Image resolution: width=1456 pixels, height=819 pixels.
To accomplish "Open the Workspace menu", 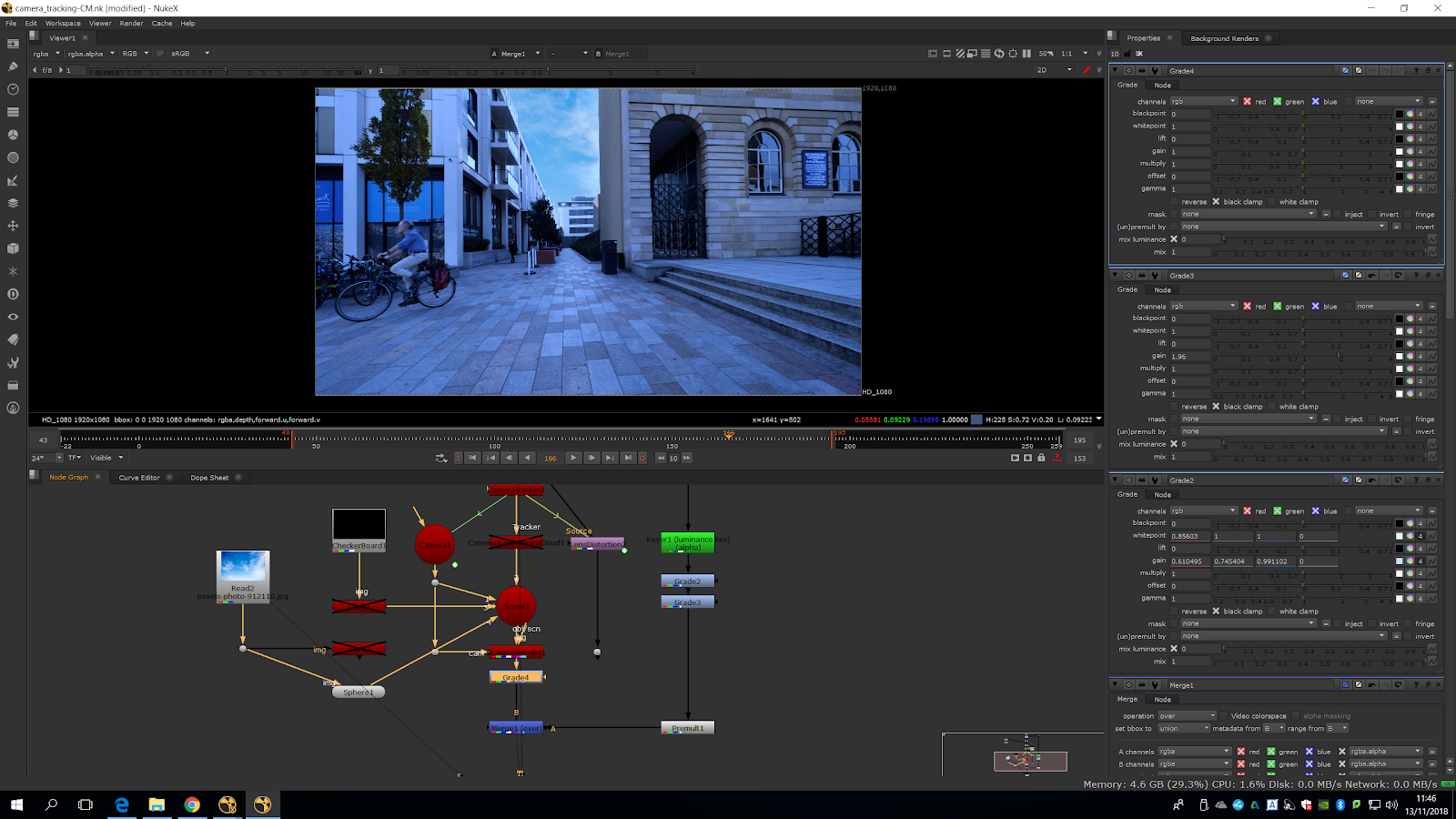I will click(x=63, y=24).
